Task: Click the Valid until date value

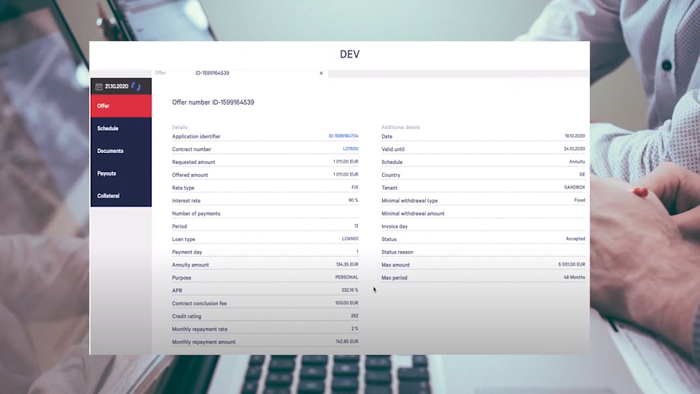Action: click(x=574, y=149)
